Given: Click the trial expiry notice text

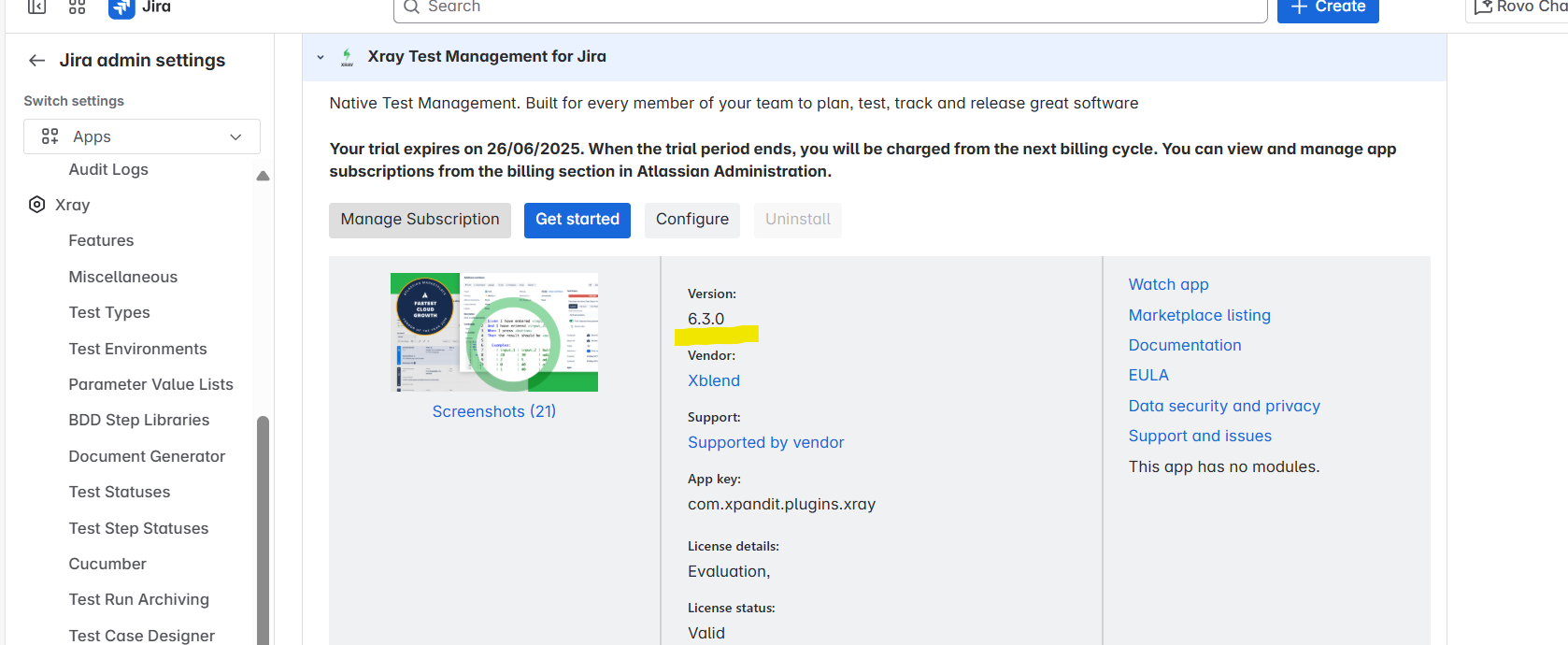Looking at the screenshot, I should (862, 160).
